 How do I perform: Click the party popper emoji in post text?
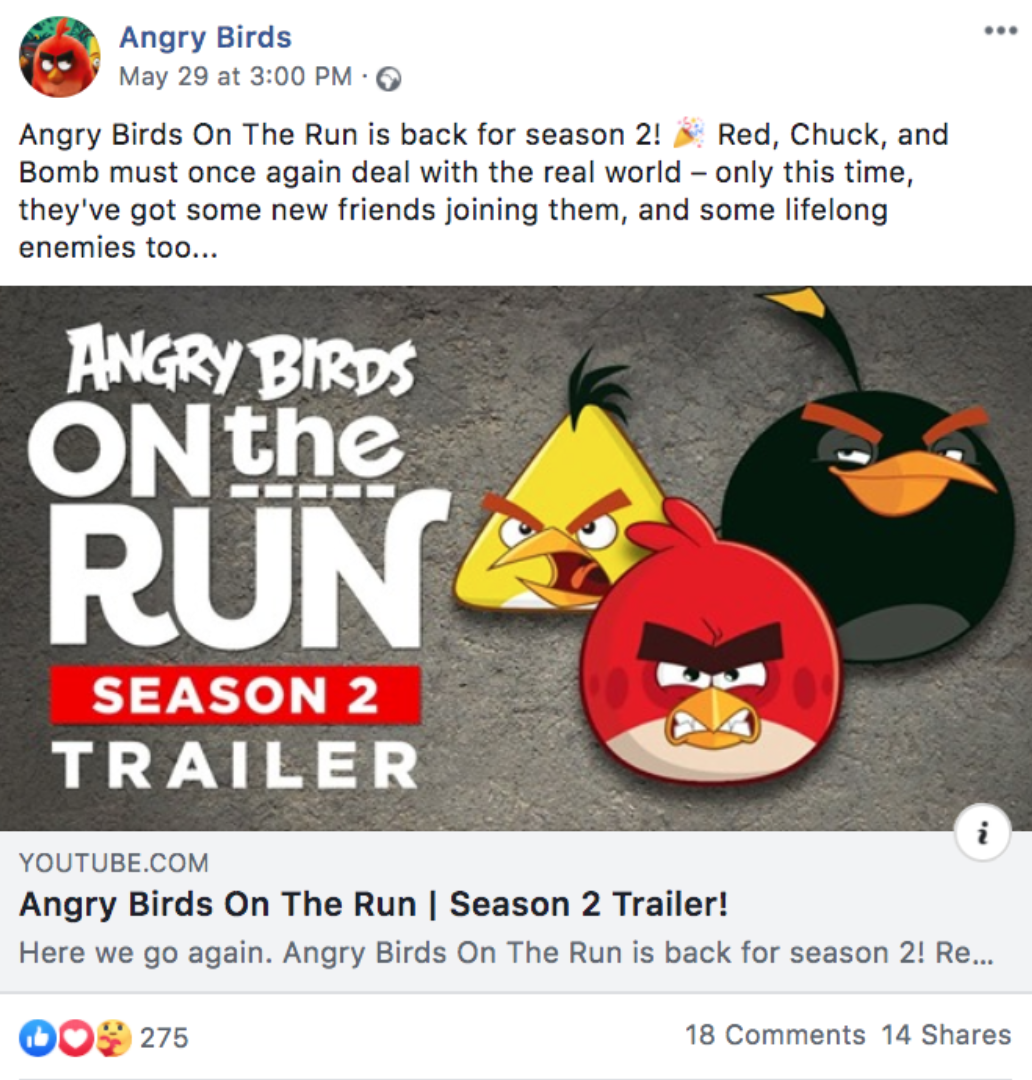688,134
